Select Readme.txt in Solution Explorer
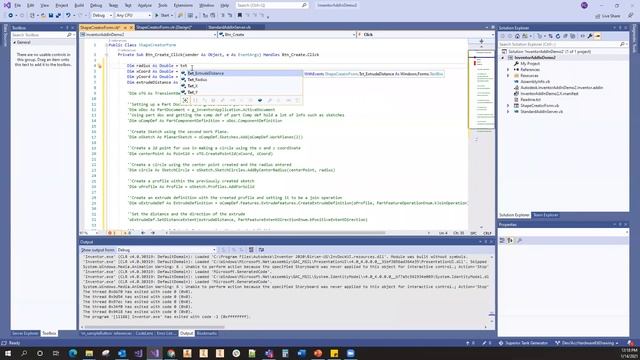 (x=530, y=100)
